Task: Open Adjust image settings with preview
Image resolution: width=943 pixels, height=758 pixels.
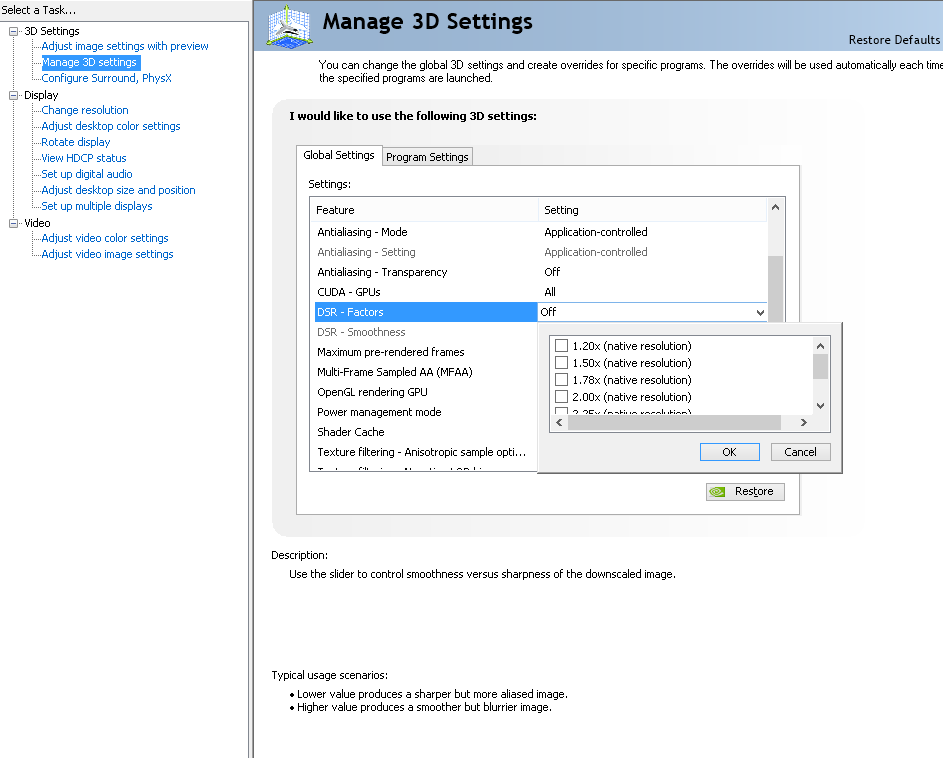Action: pos(124,46)
